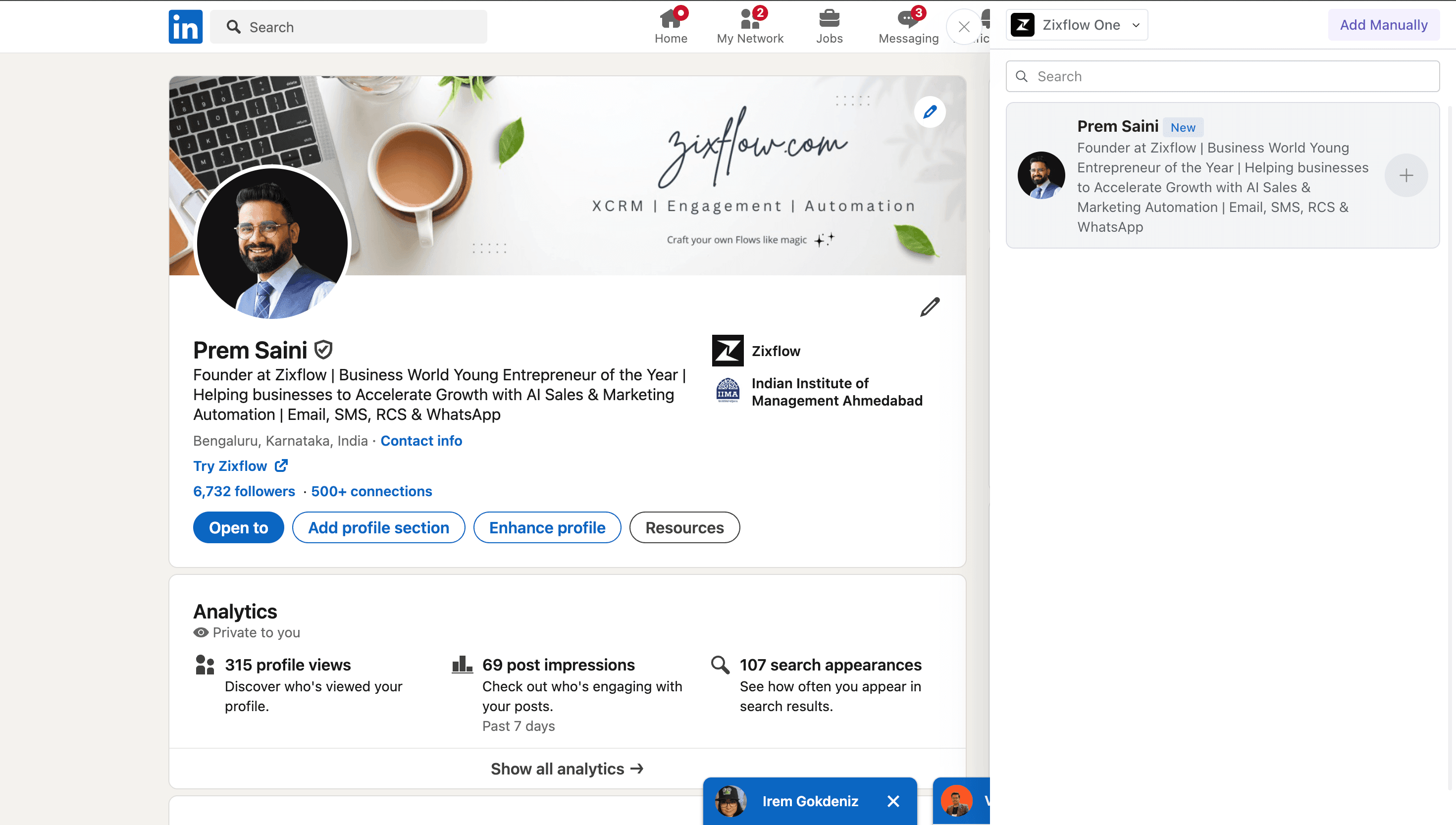Close the Zixflow side panel
The height and width of the screenshot is (825, 1456).
(x=964, y=27)
